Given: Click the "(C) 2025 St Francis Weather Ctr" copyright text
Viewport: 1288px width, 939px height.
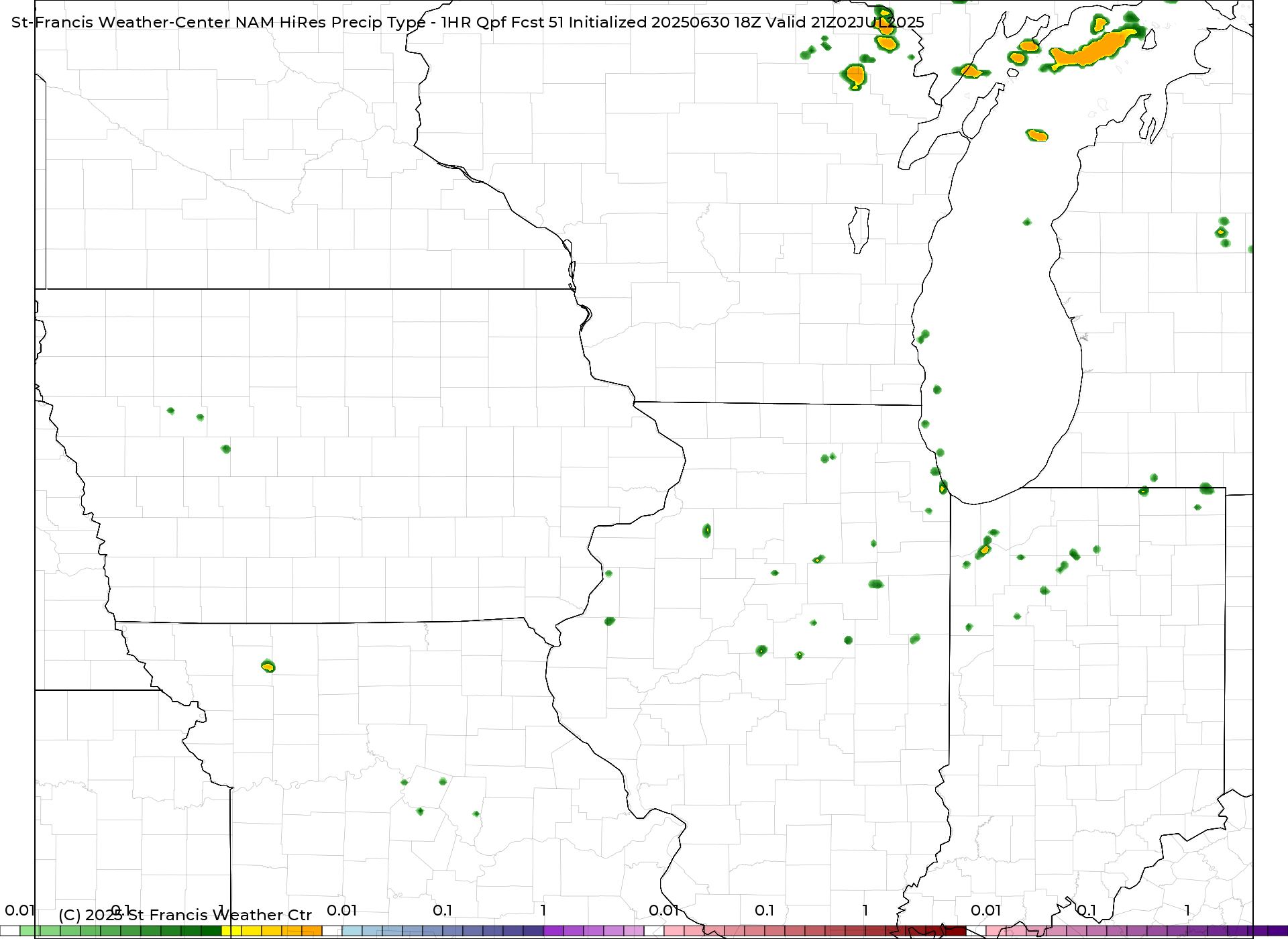Looking at the screenshot, I should (x=185, y=915).
